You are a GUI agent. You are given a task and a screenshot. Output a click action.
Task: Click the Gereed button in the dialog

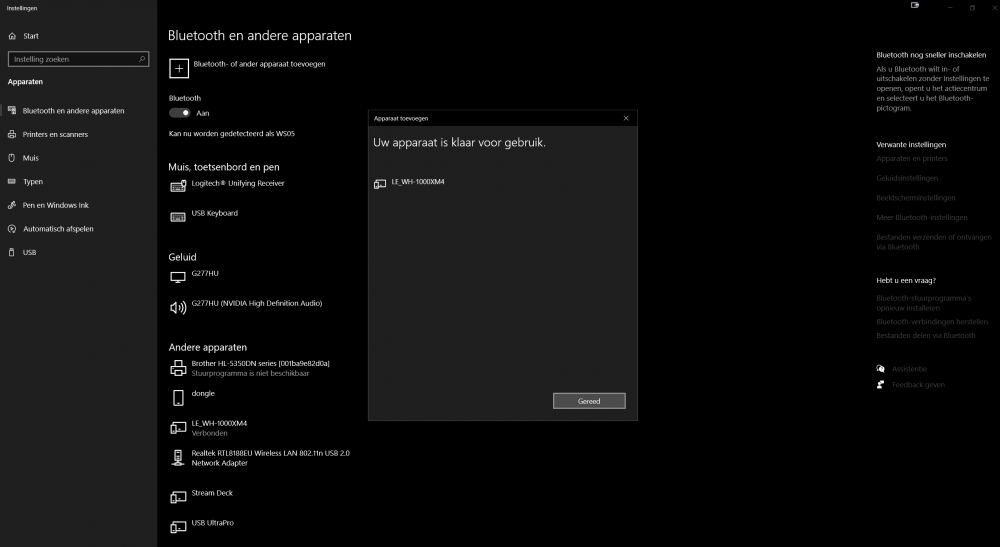click(x=589, y=400)
